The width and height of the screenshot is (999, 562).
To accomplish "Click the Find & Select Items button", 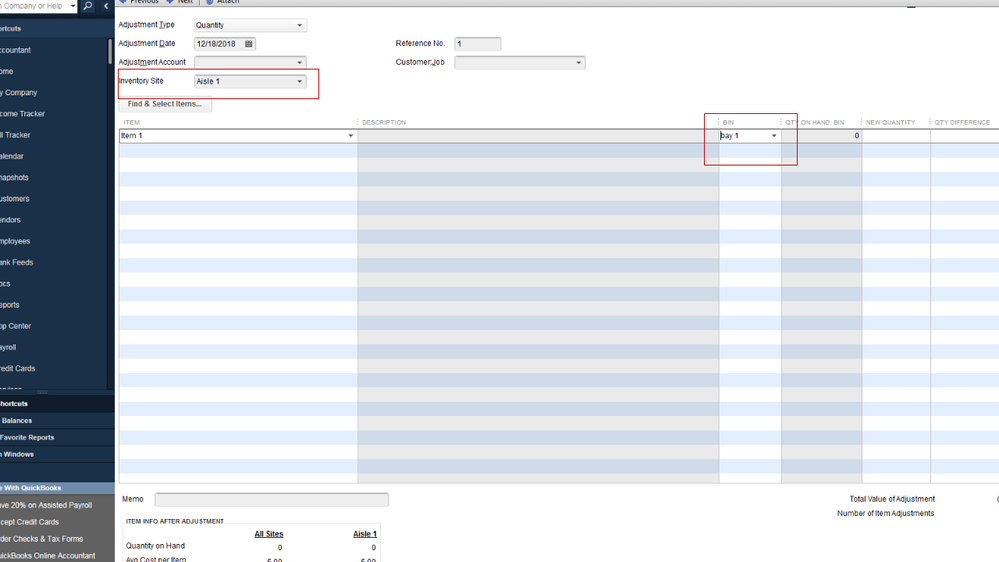I will coord(165,104).
